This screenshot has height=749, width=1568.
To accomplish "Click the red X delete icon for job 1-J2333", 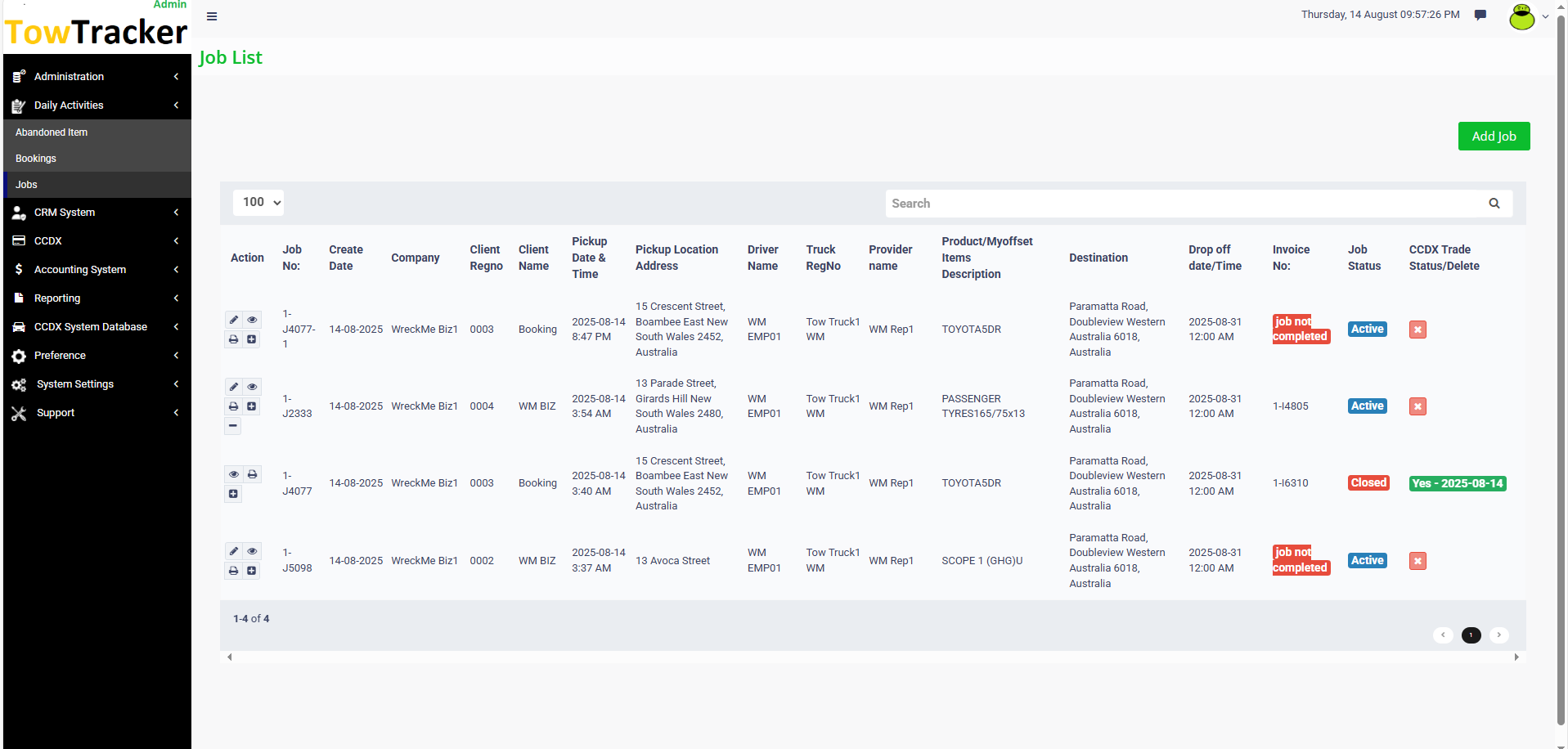I will 1417,406.
